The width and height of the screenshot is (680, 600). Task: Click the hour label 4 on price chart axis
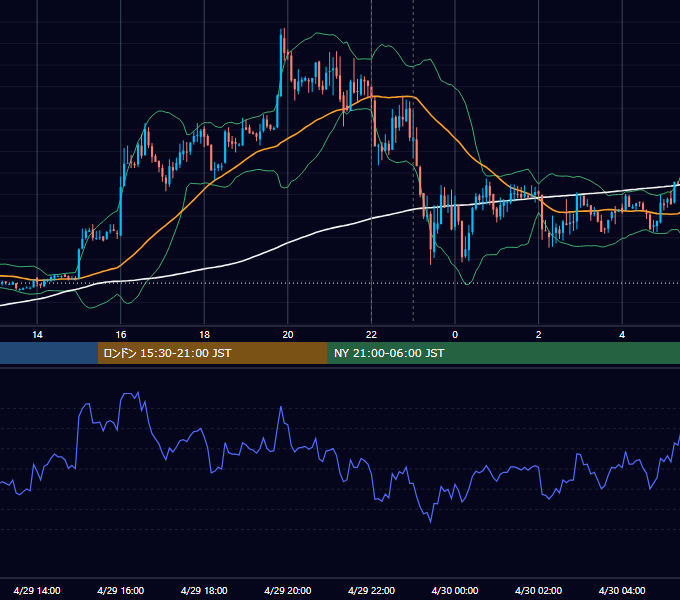click(622, 335)
